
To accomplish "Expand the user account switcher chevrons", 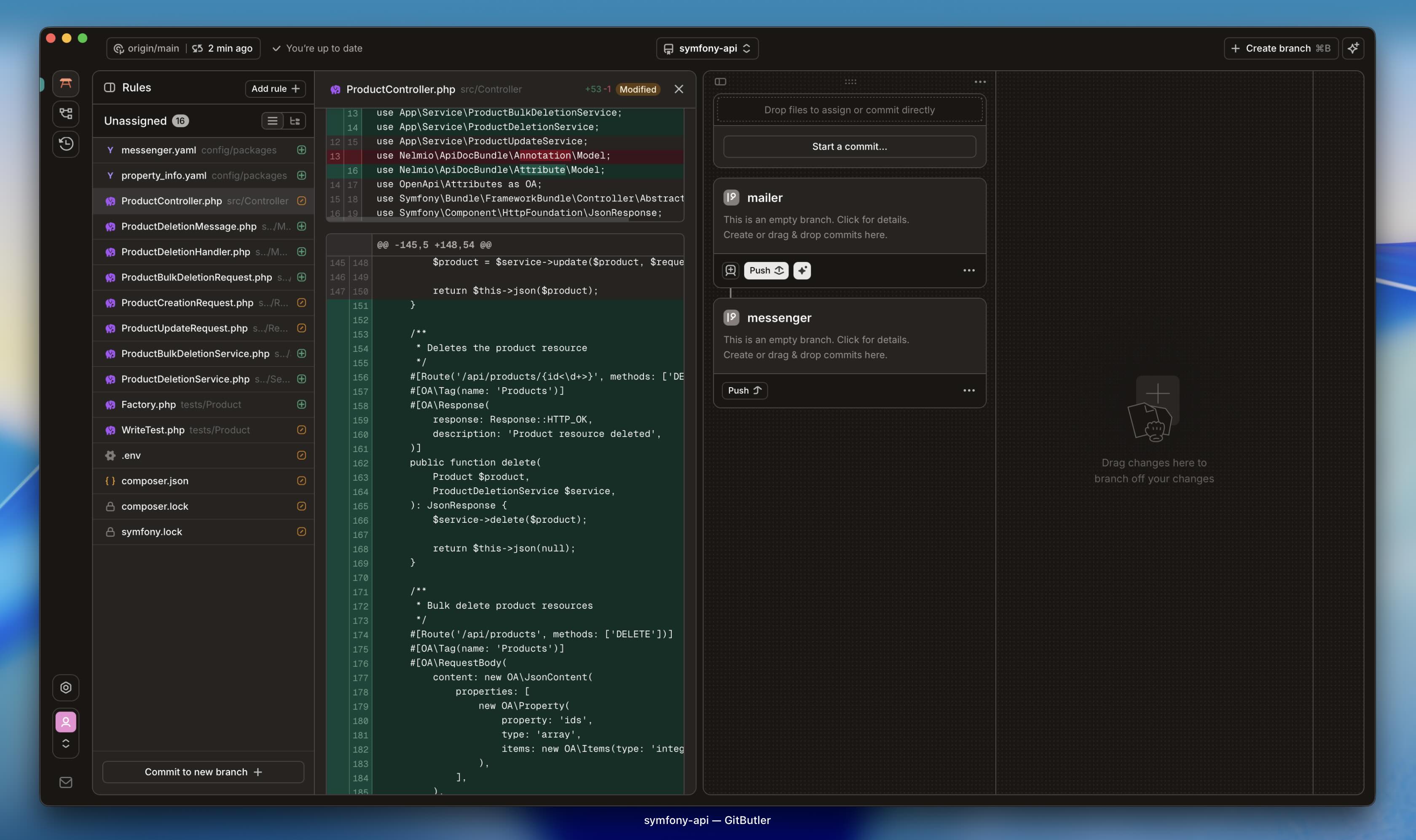I will pyautogui.click(x=66, y=743).
